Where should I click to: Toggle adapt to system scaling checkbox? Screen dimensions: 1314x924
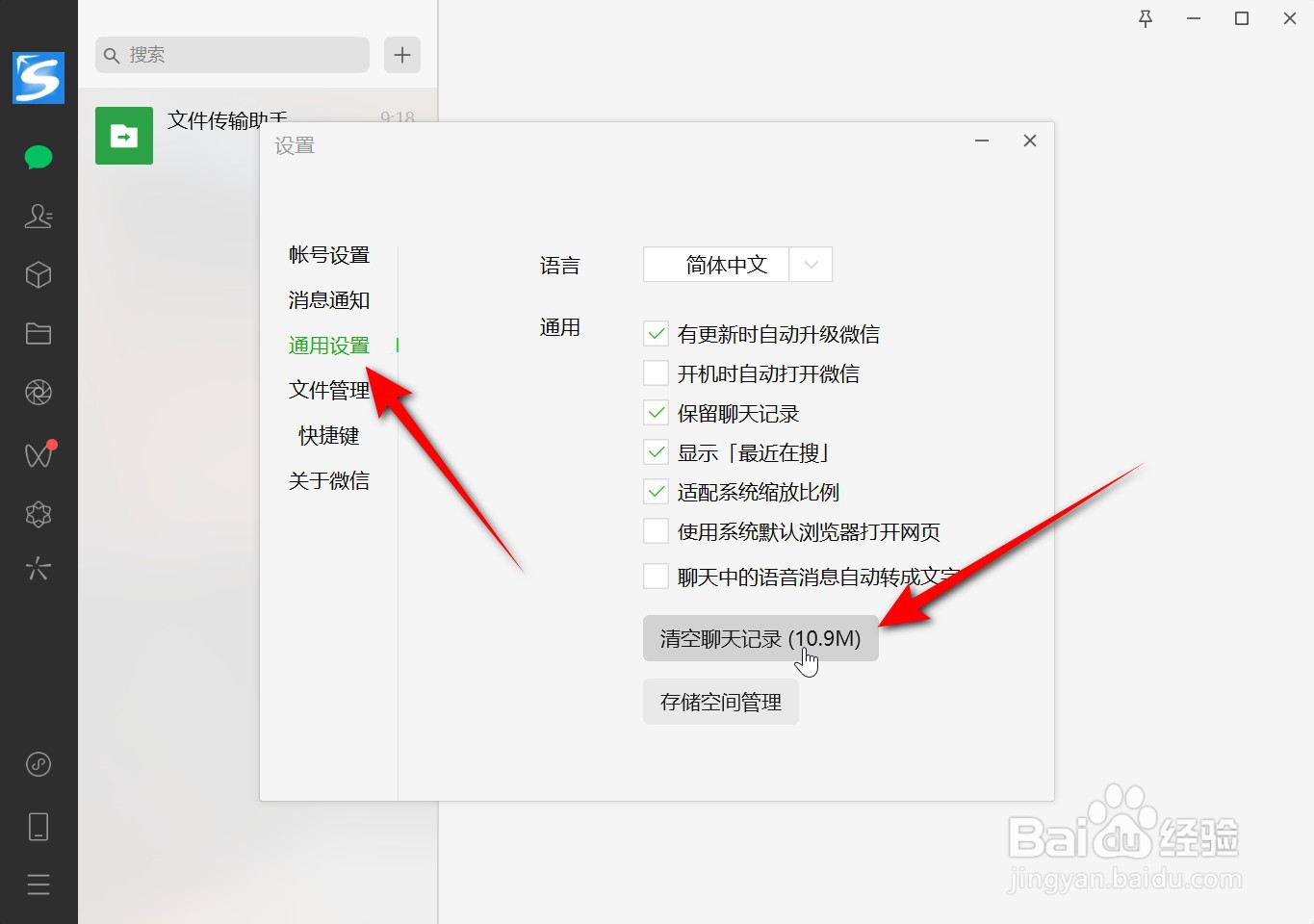656,492
